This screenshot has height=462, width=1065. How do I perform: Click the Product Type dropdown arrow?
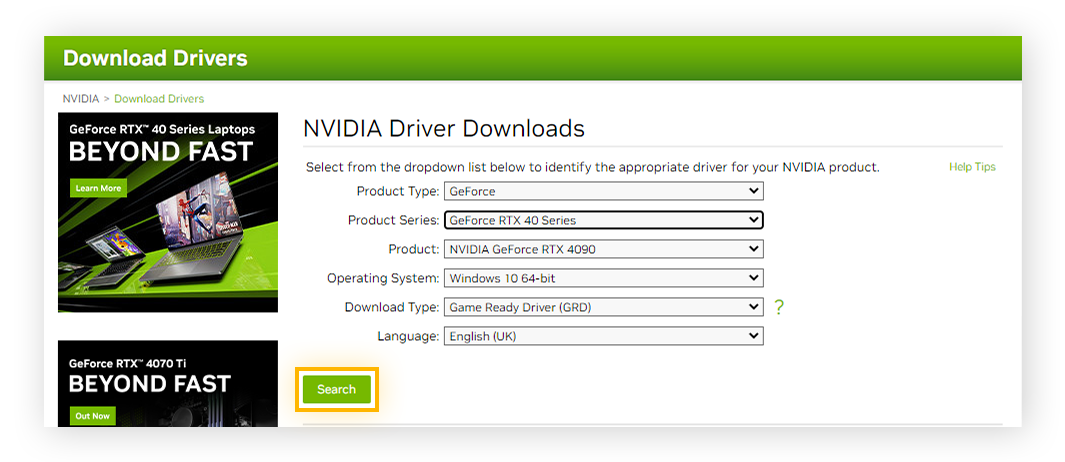753,192
